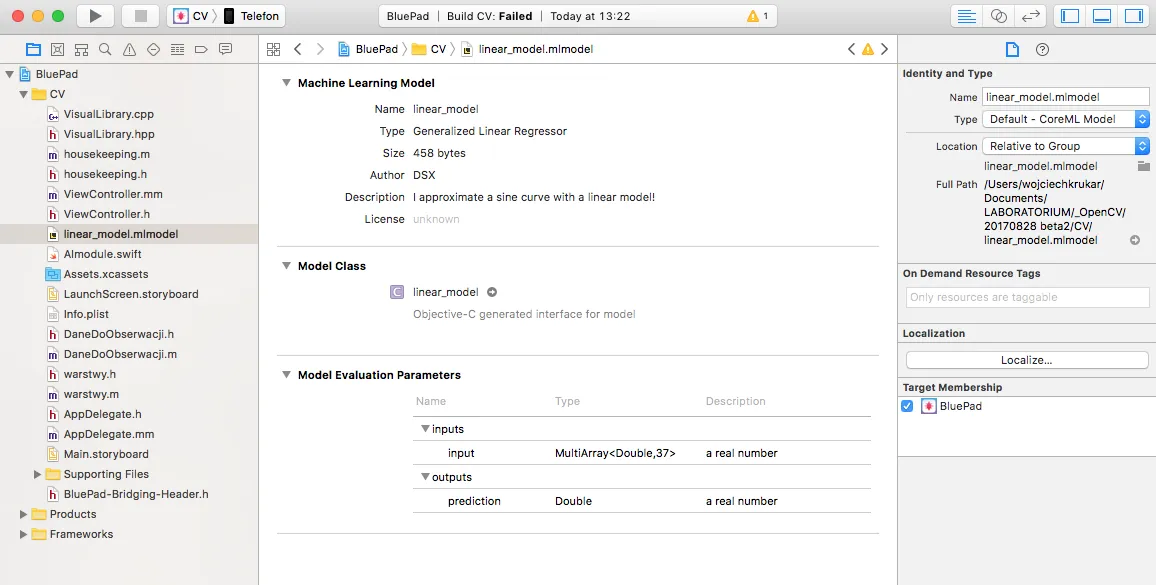Switch to Assistant editor mode
1156x585 pixels.
998,16
